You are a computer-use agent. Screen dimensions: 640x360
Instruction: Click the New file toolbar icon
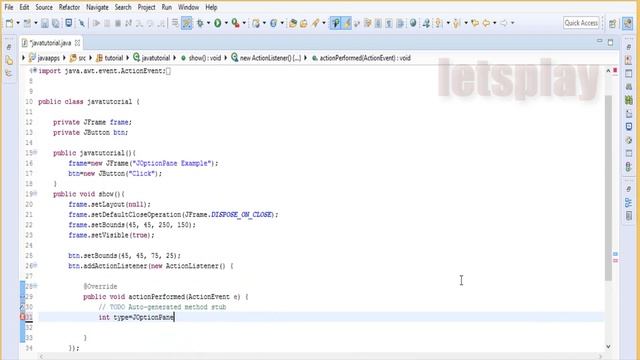coord(9,23)
